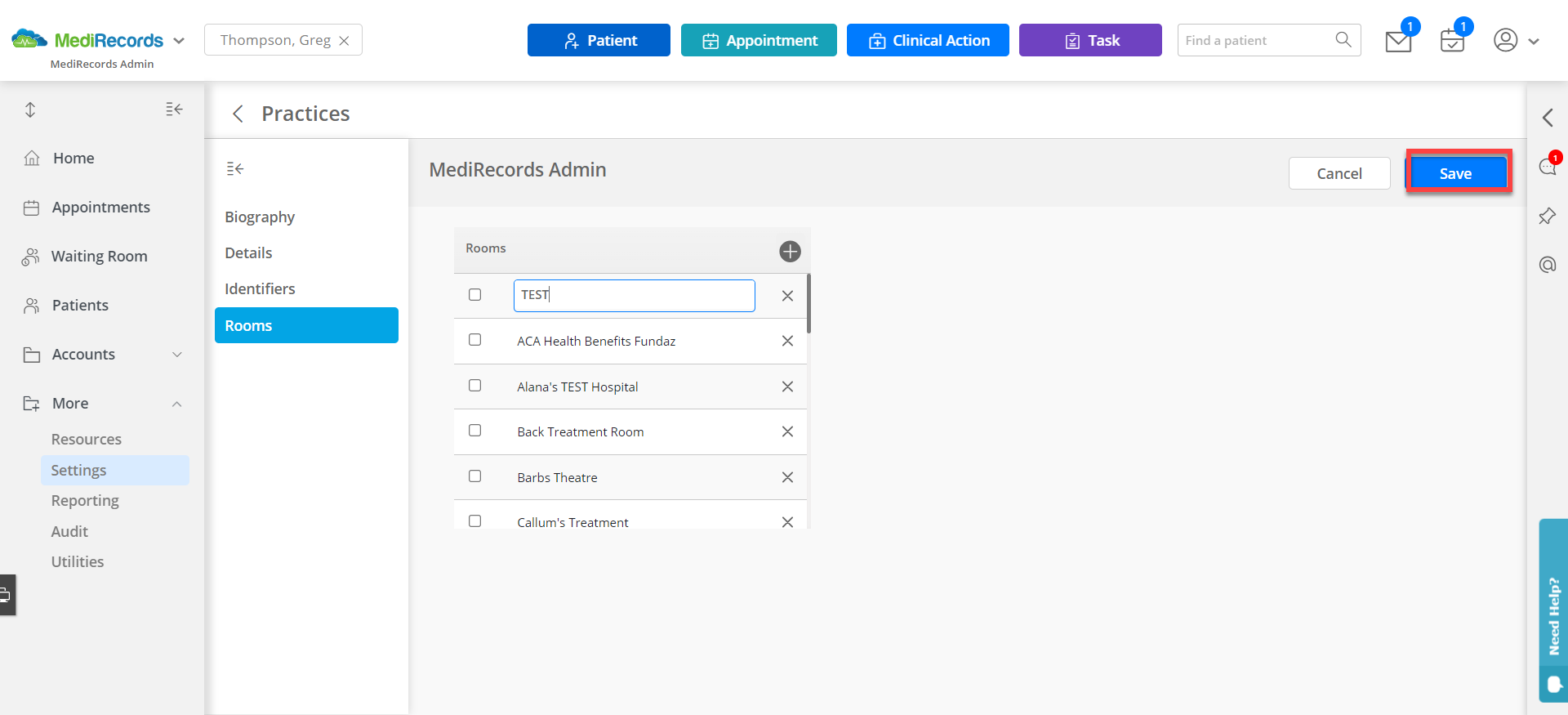The width and height of the screenshot is (1568, 715).
Task: Select the Barbs Theatre room name
Action: point(557,477)
